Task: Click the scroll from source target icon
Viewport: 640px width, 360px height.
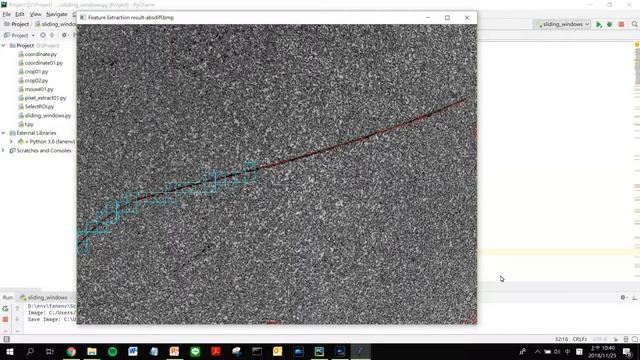Action: click(x=43, y=35)
